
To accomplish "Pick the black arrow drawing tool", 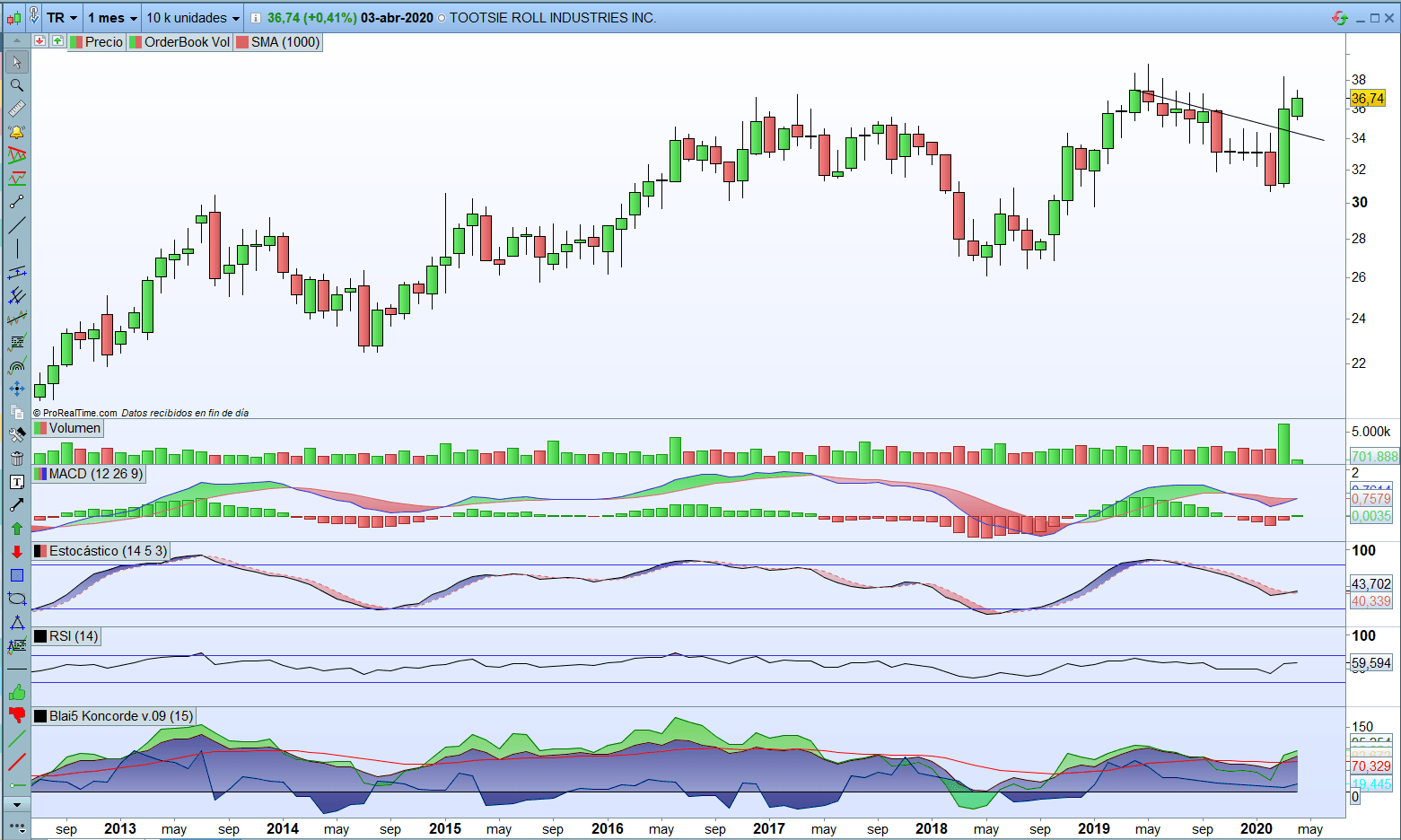I will [x=16, y=505].
